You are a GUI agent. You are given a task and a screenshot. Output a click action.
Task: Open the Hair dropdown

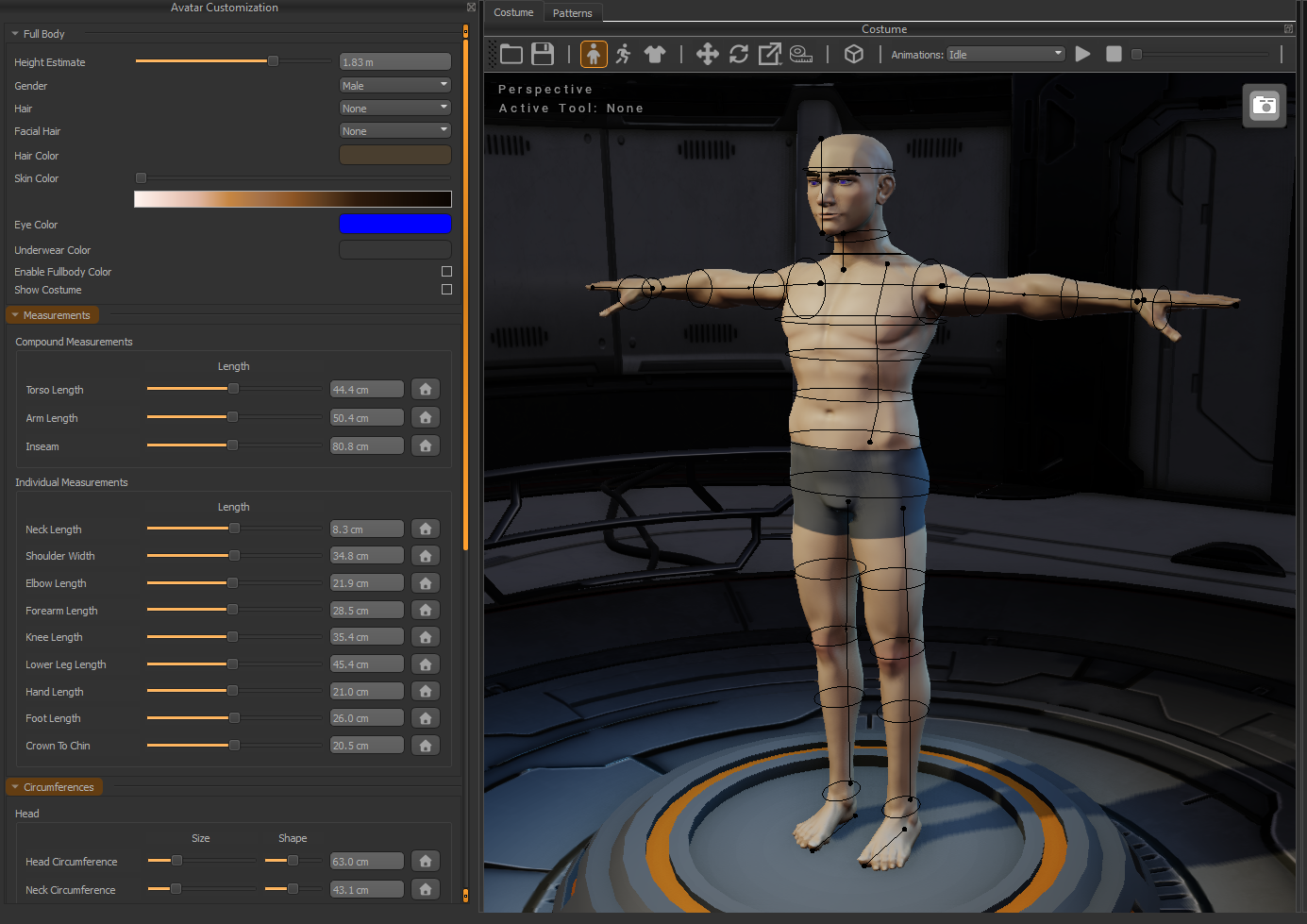[394, 108]
